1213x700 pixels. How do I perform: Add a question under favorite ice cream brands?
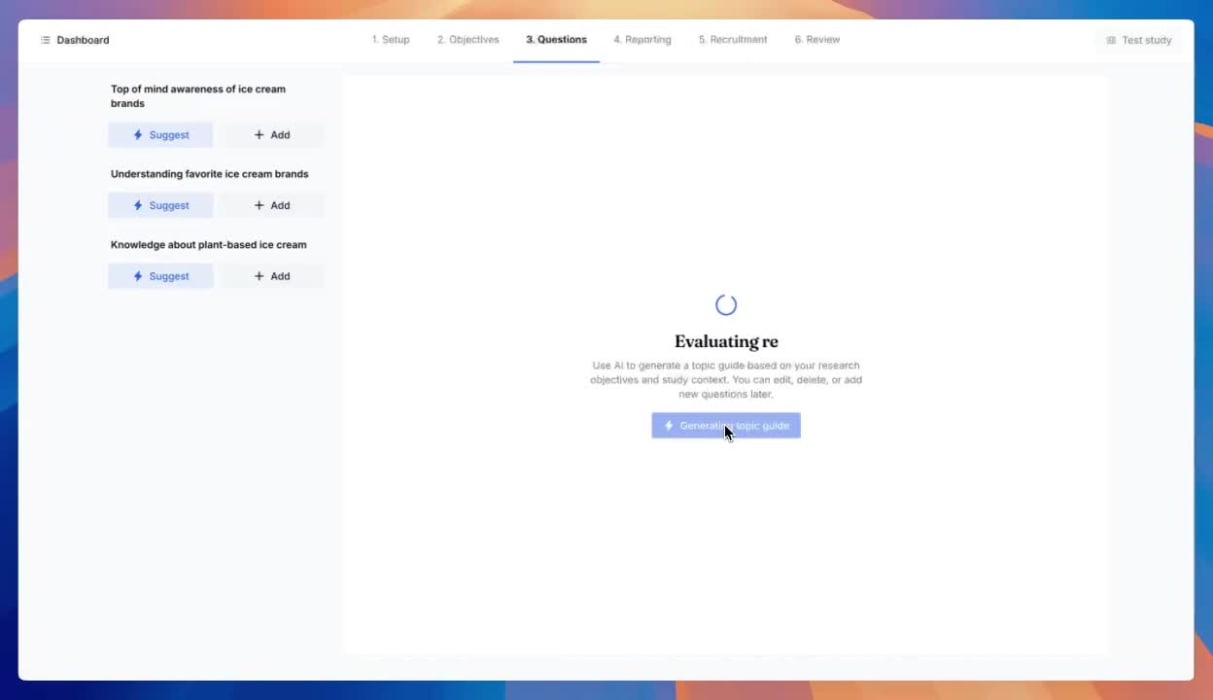pyautogui.click(x=272, y=205)
